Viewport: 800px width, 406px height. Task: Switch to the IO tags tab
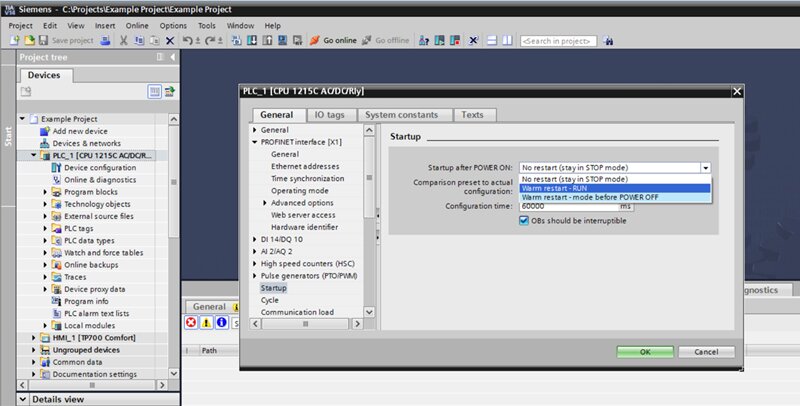point(330,115)
